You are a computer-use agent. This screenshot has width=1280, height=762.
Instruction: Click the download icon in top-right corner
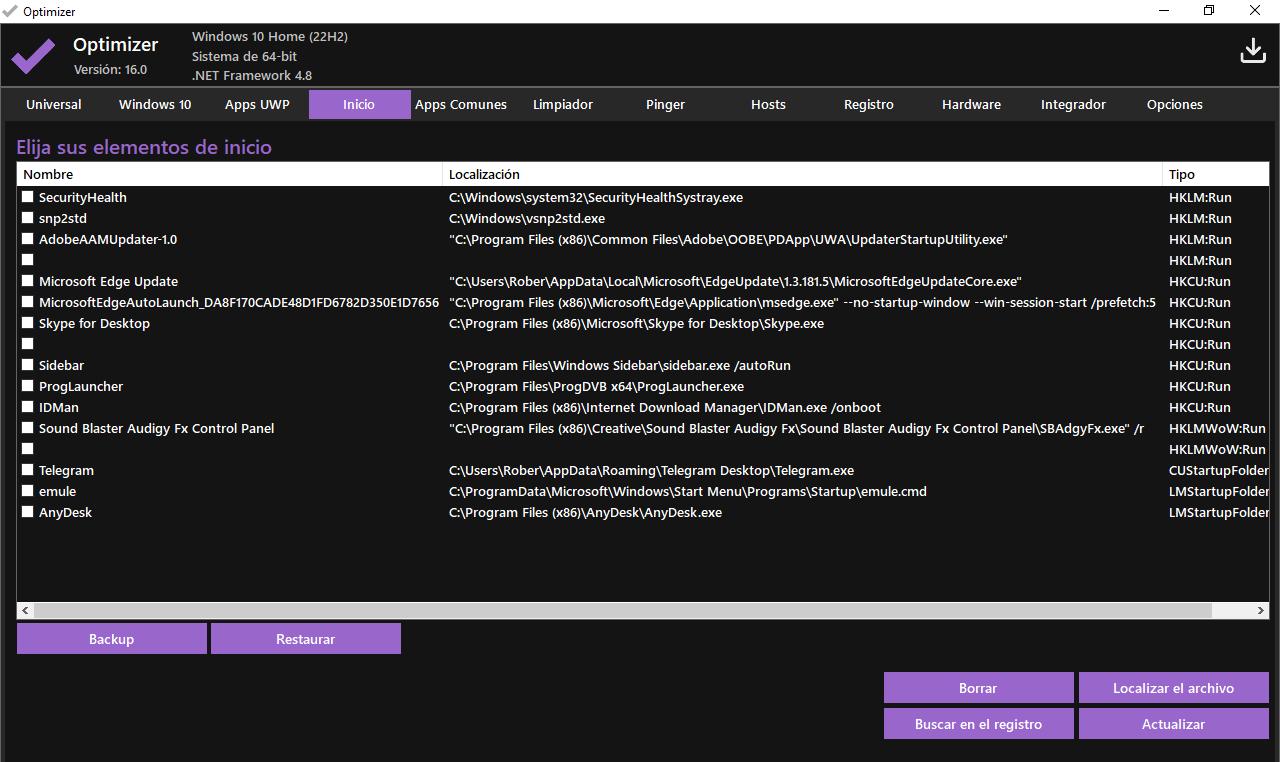click(1252, 49)
